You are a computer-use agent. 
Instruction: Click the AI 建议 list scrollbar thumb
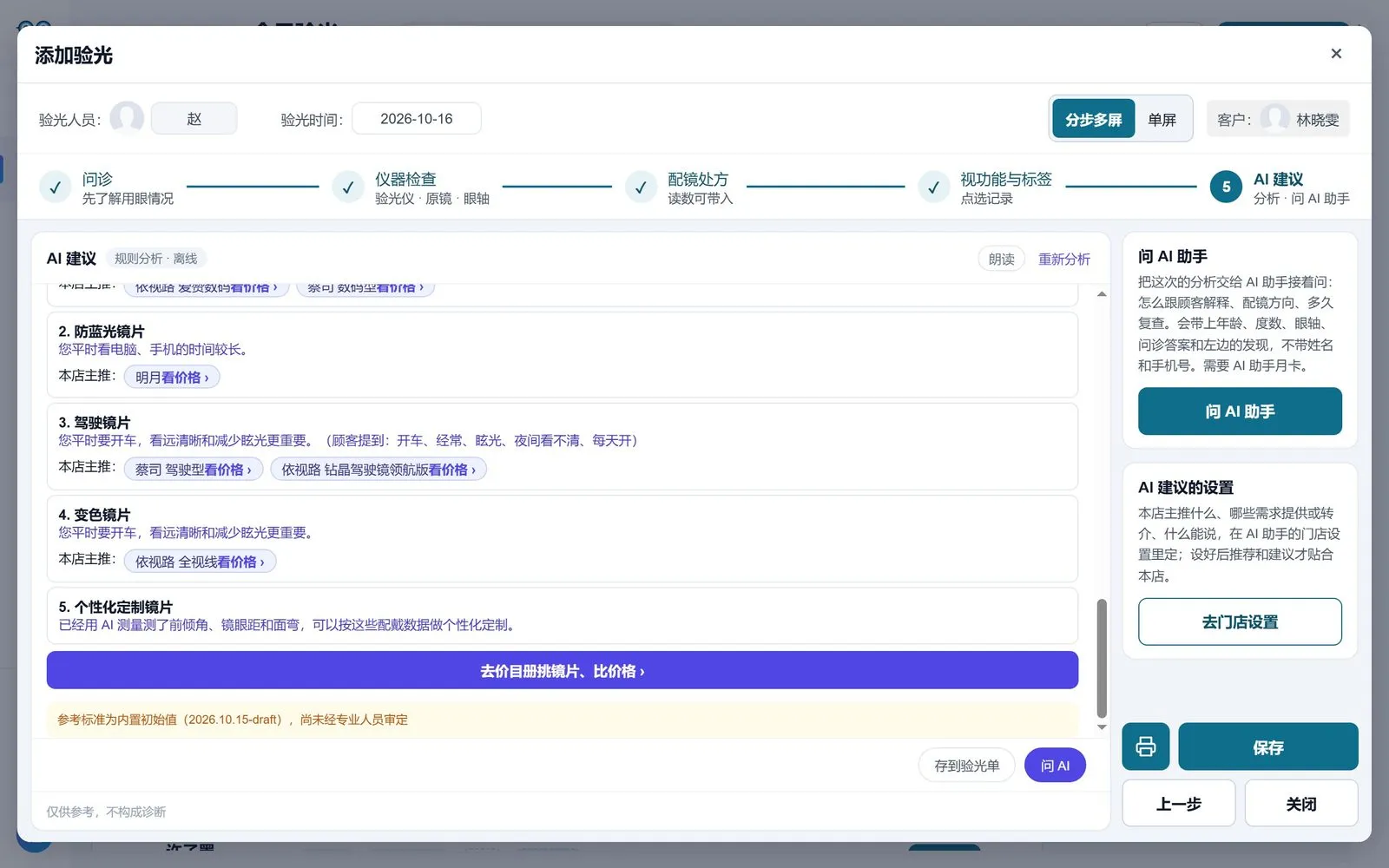pyautogui.click(x=1102, y=658)
